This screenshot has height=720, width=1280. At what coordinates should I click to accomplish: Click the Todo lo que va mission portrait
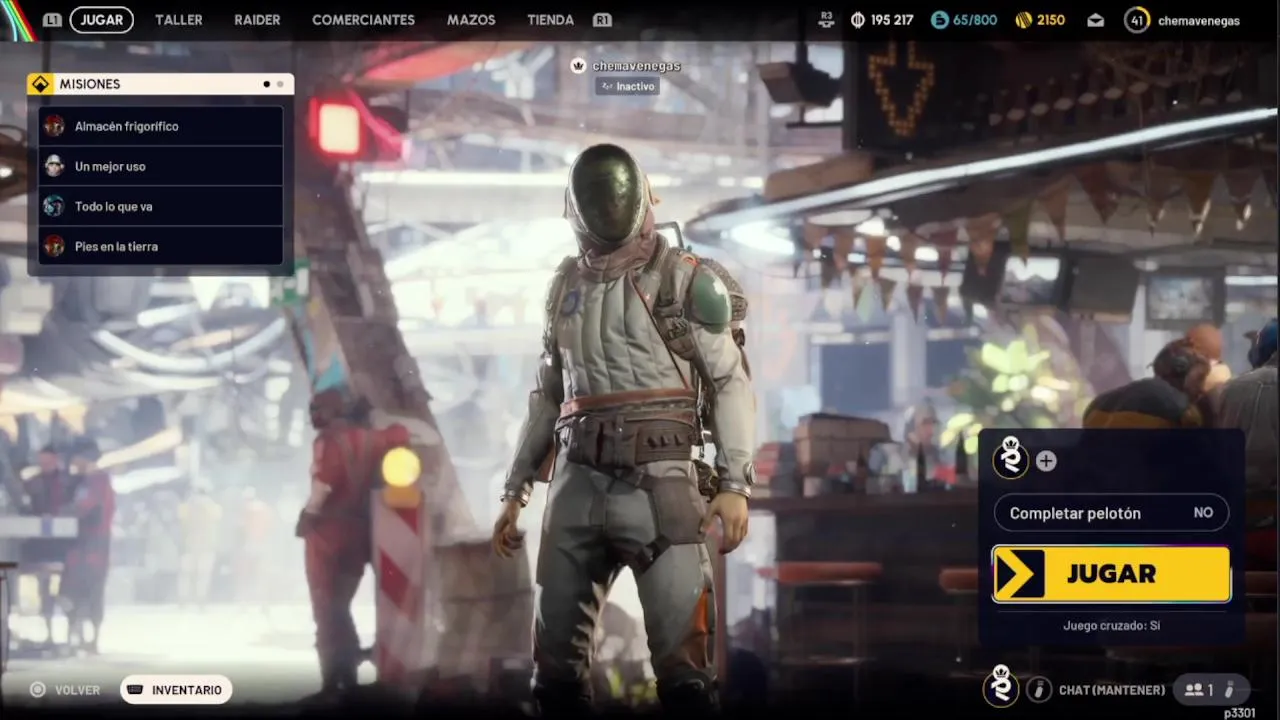point(54,206)
